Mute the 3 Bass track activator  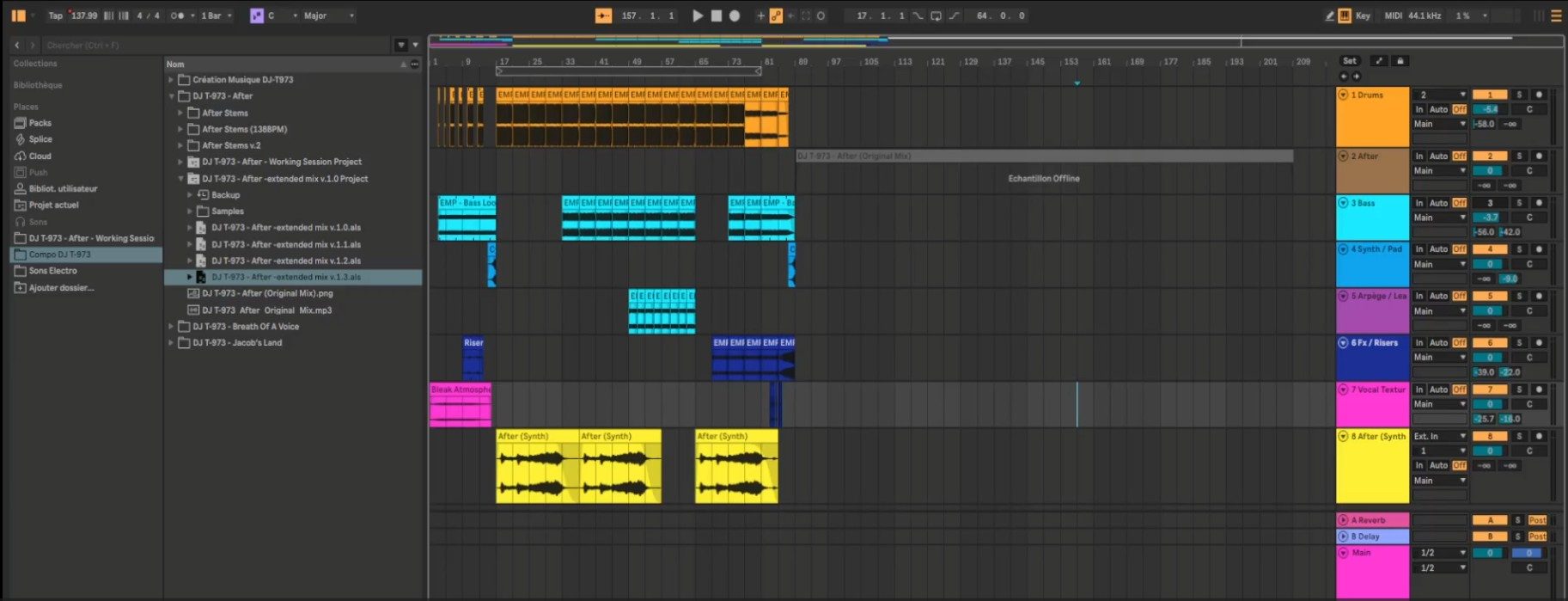point(1490,203)
